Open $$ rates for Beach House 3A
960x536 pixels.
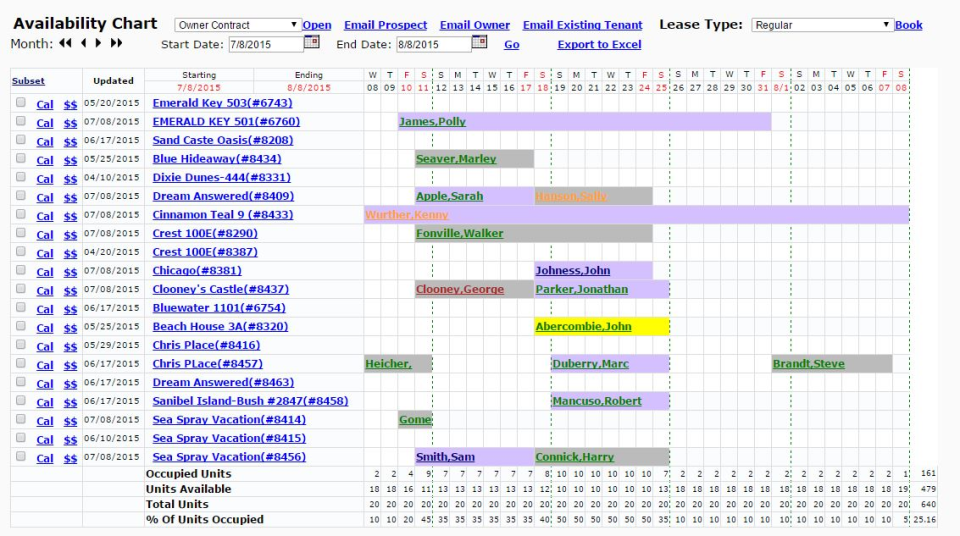tap(70, 328)
